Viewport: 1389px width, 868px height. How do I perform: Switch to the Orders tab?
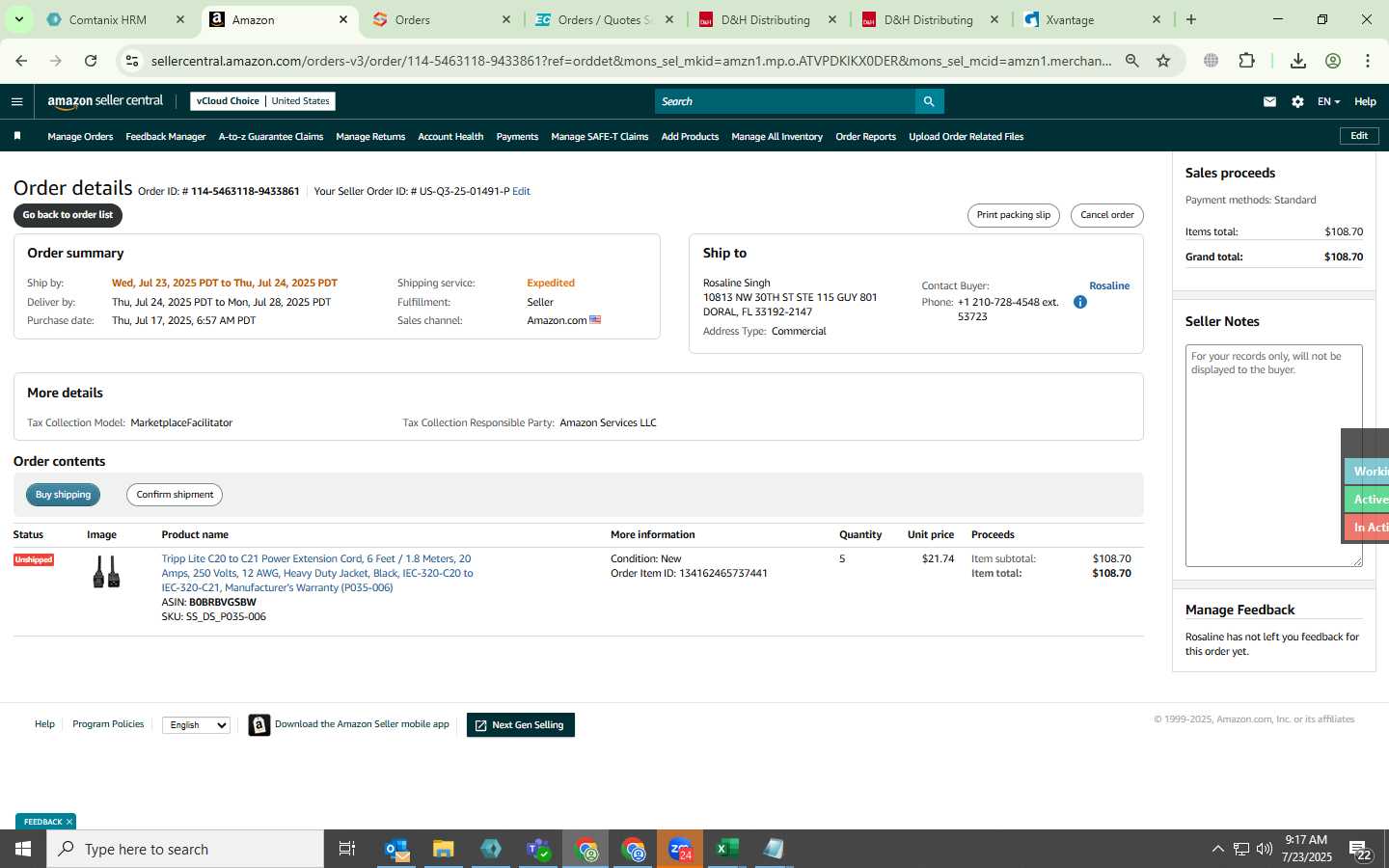[442, 19]
